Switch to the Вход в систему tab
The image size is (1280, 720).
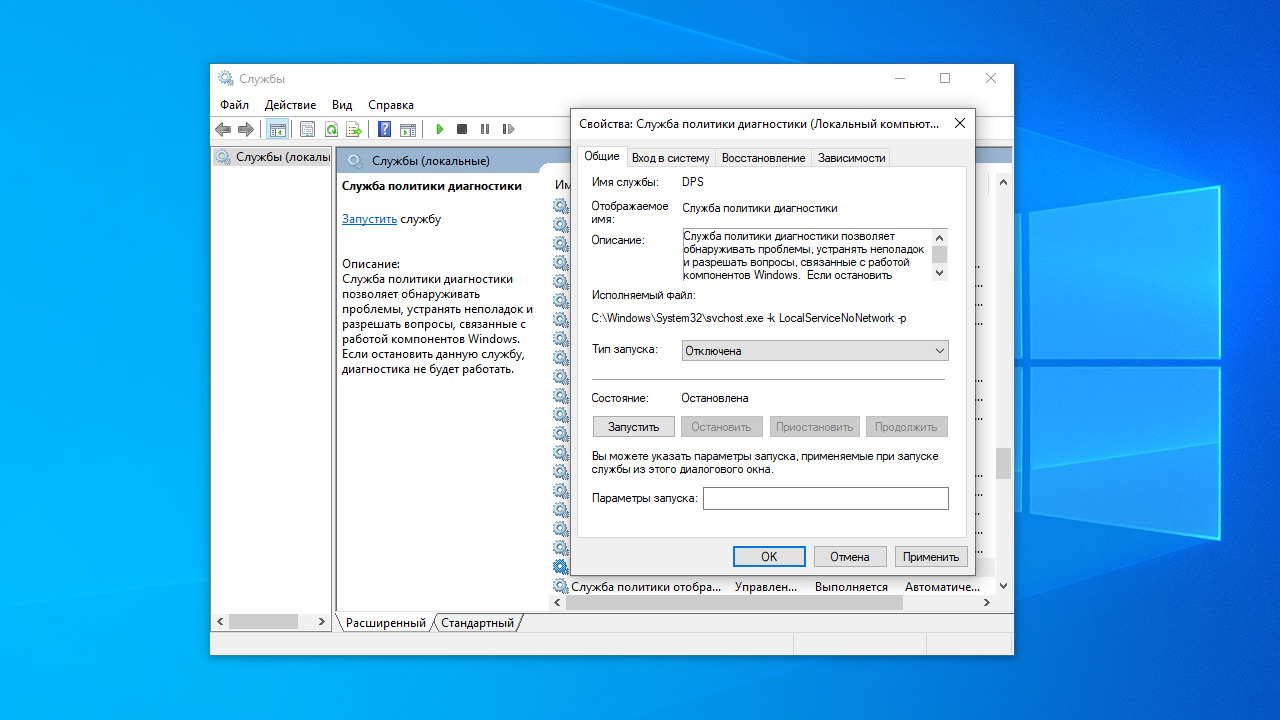(x=670, y=158)
